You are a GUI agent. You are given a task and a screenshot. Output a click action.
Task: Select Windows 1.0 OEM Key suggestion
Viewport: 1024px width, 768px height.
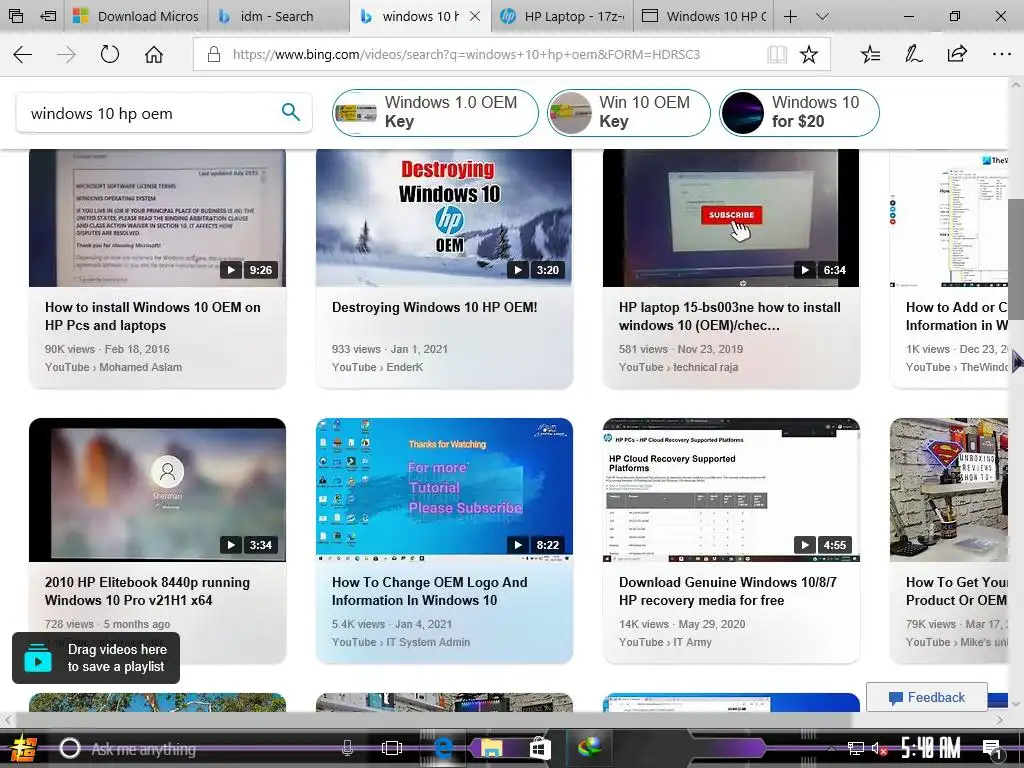tap(435, 112)
